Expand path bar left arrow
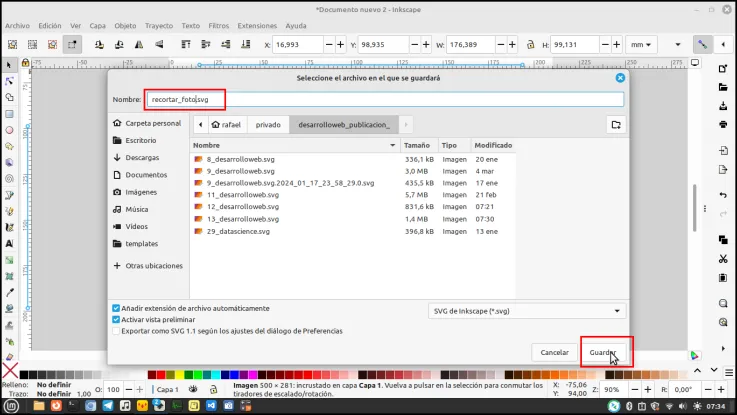 [x=201, y=125]
